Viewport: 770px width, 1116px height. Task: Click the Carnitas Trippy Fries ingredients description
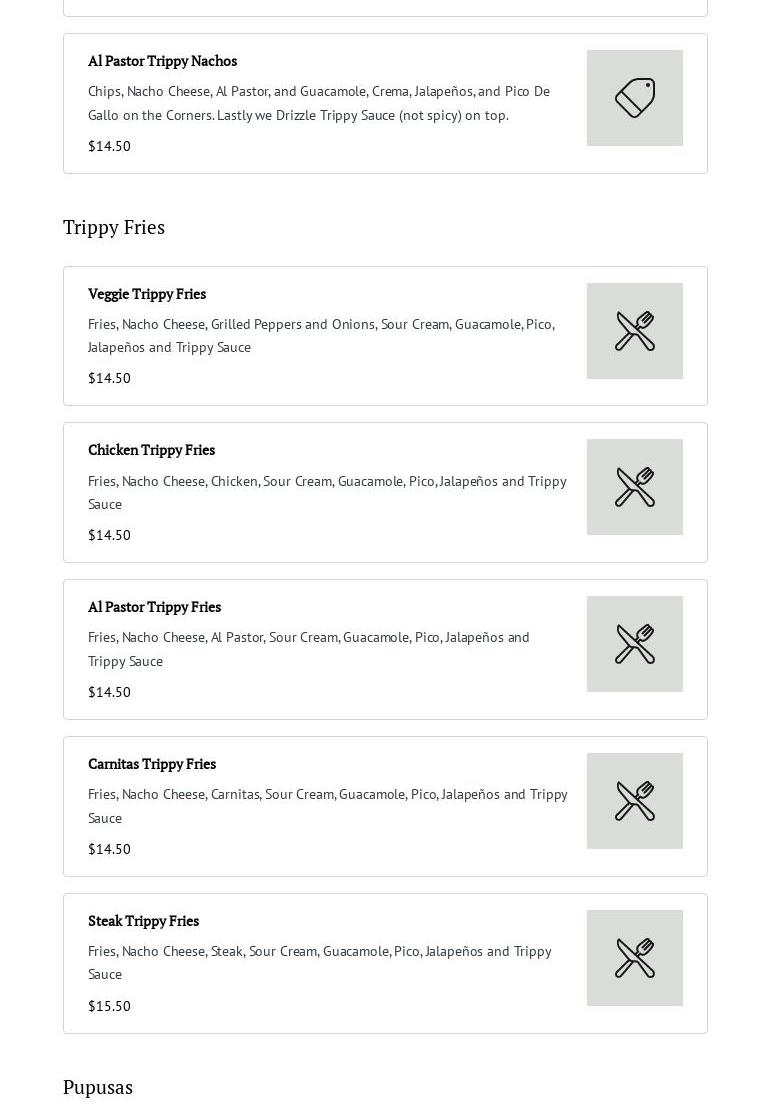[x=327, y=806]
